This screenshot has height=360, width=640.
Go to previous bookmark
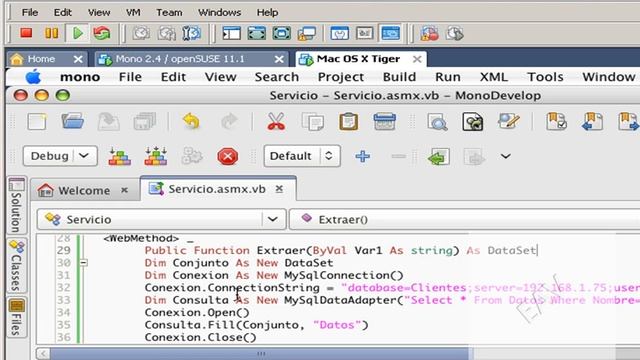coord(592,122)
